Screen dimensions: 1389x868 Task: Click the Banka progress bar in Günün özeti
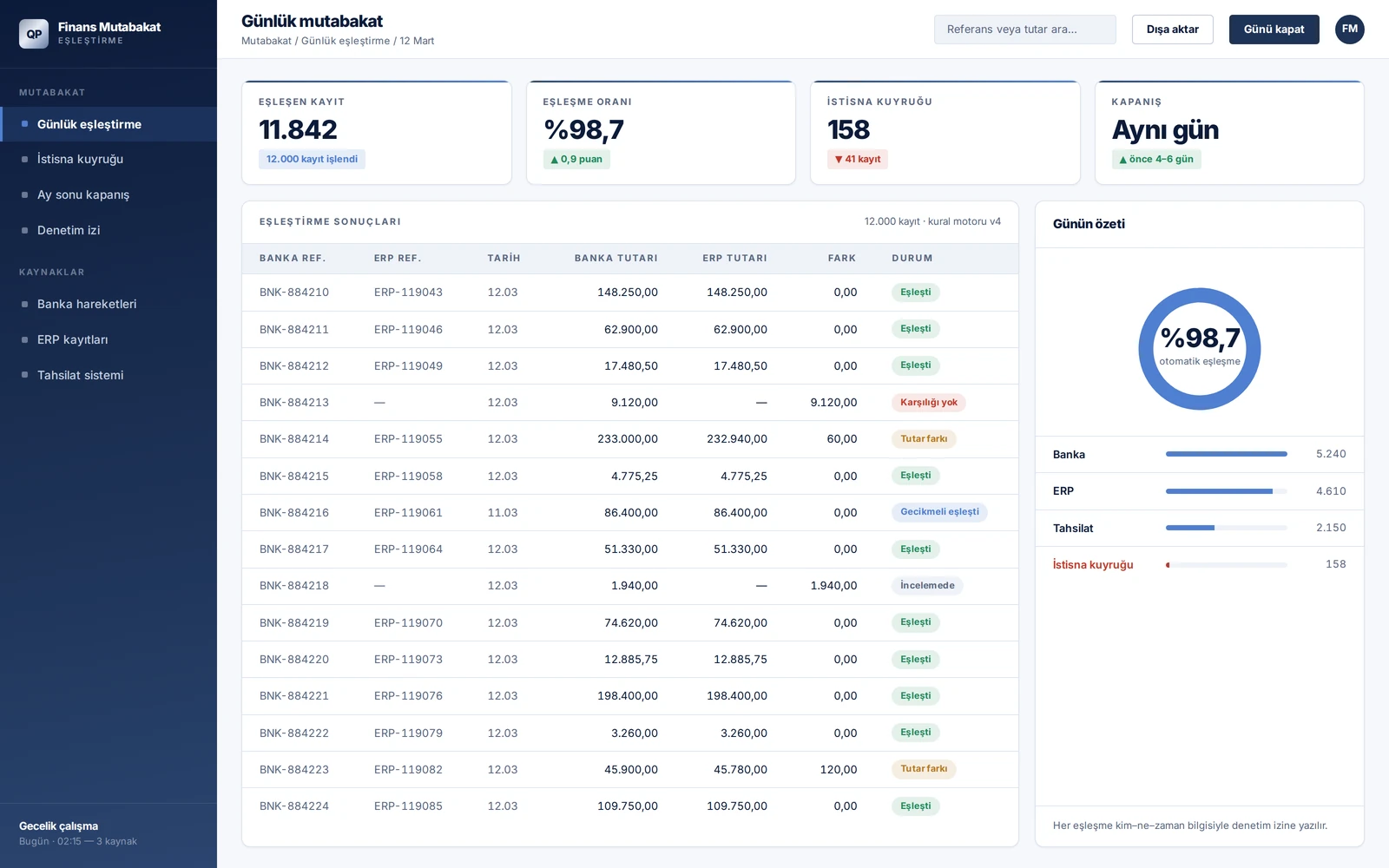1227,454
